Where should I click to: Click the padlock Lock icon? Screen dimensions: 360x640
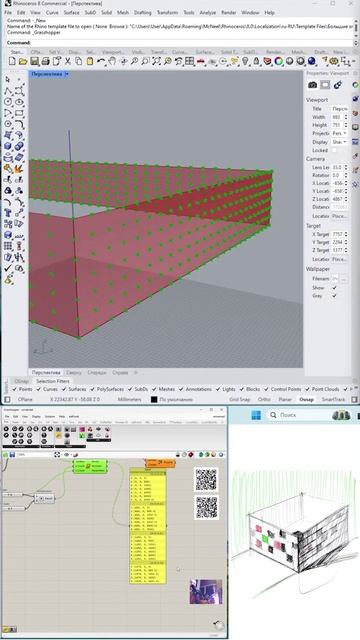tap(256, 61)
